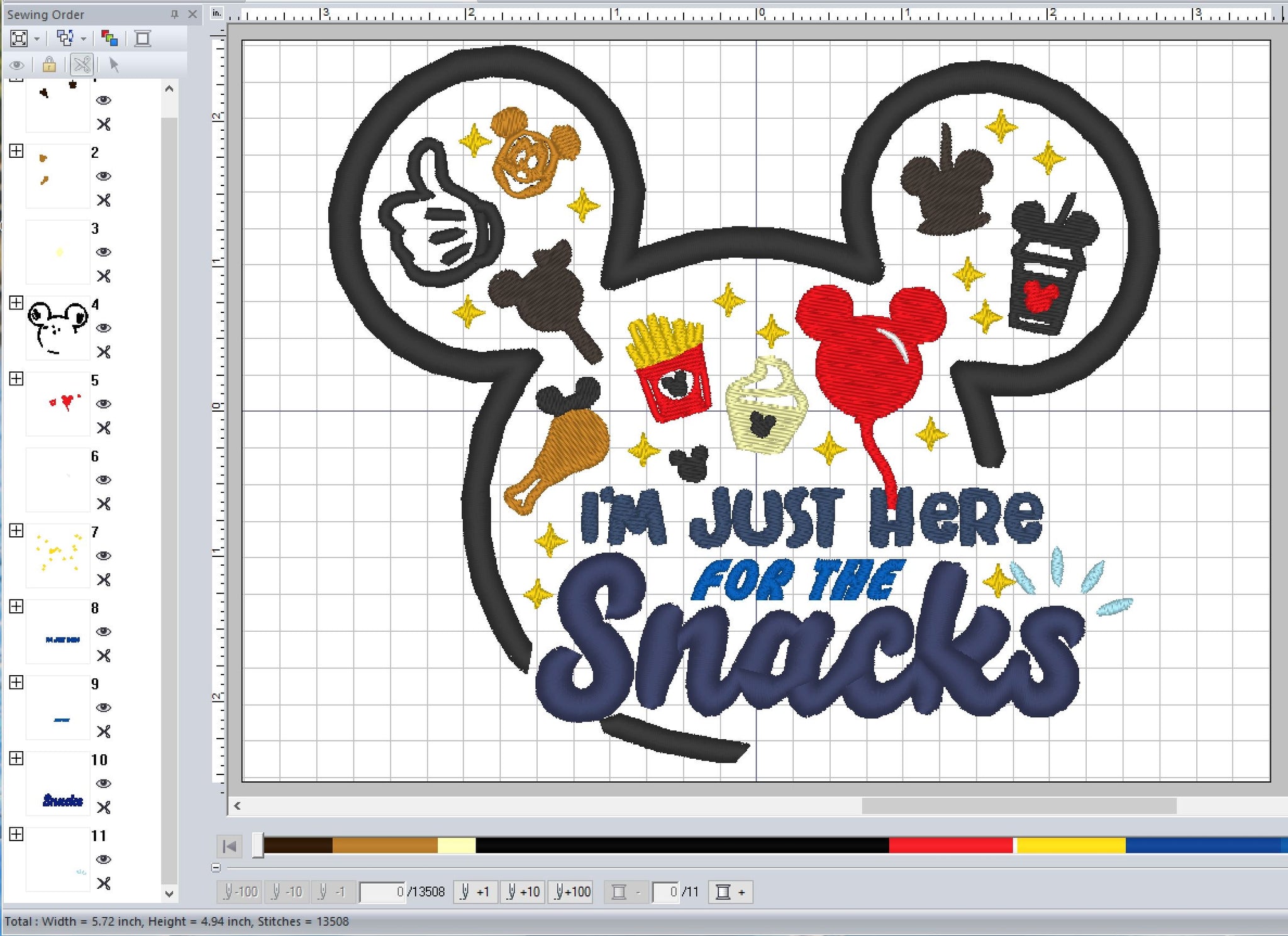
Task: Click the zoom to fit frame icon
Action: pyautogui.click(x=19, y=39)
